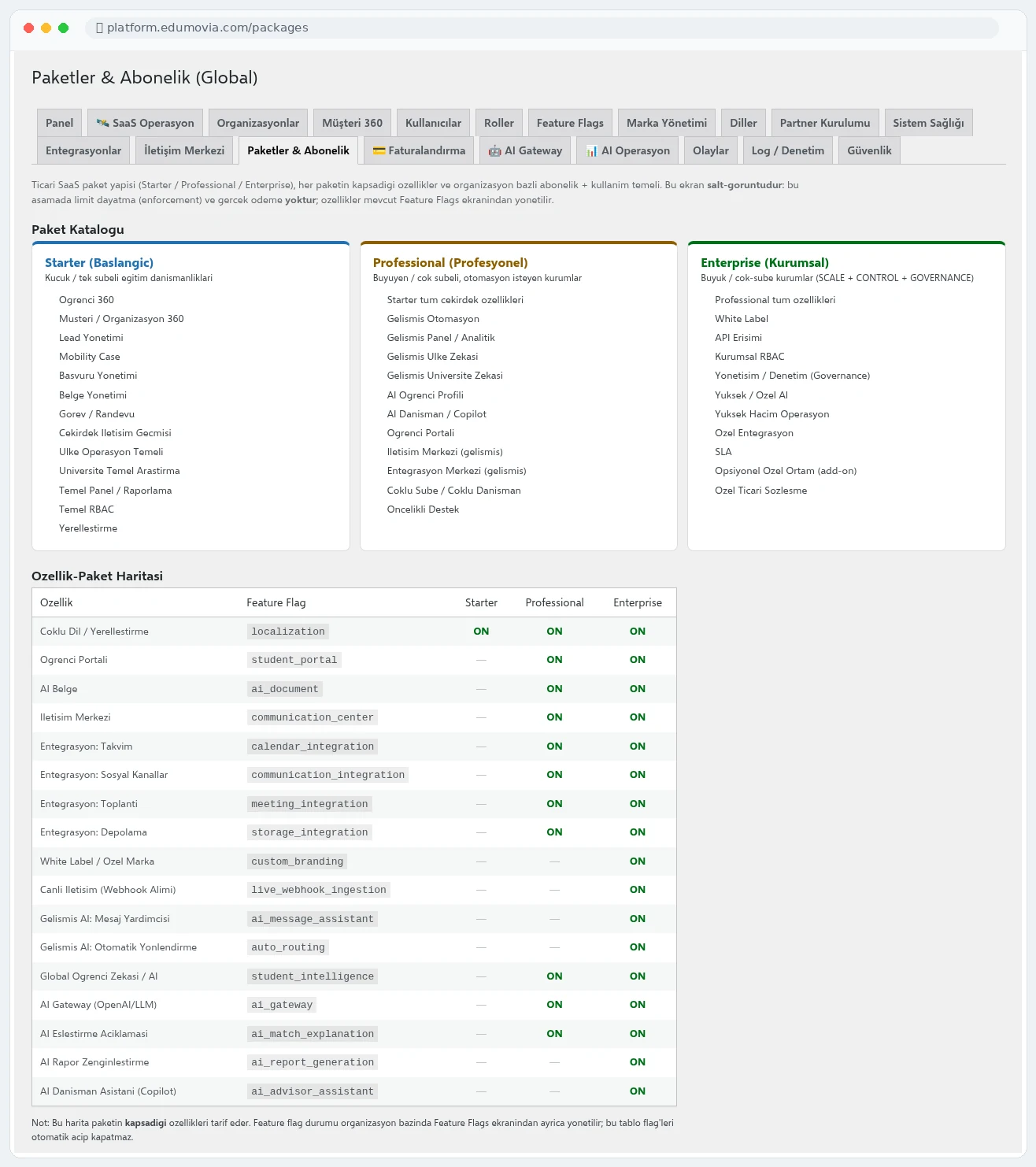The width and height of the screenshot is (1036, 1167).
Task: Open the Entegrasyonlar tab
Action: pyautogui.click(x=83, y=150)
